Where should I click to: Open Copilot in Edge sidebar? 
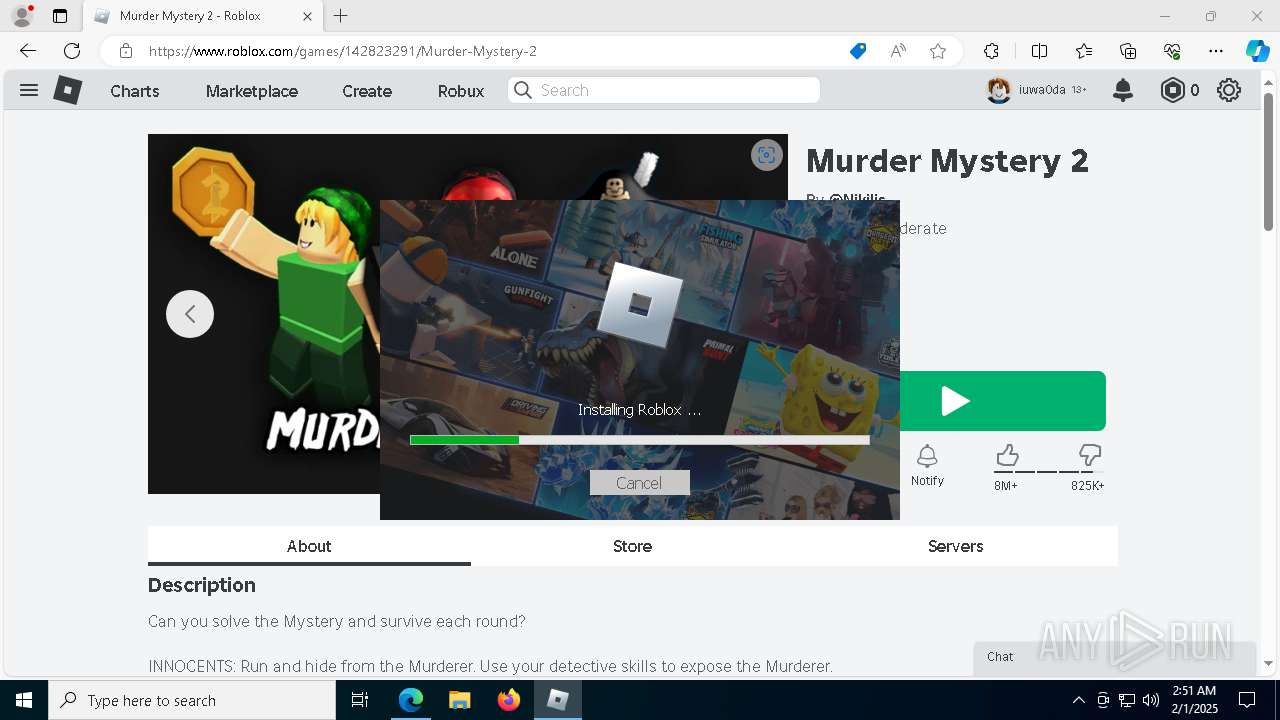(x=1258, y=51)
